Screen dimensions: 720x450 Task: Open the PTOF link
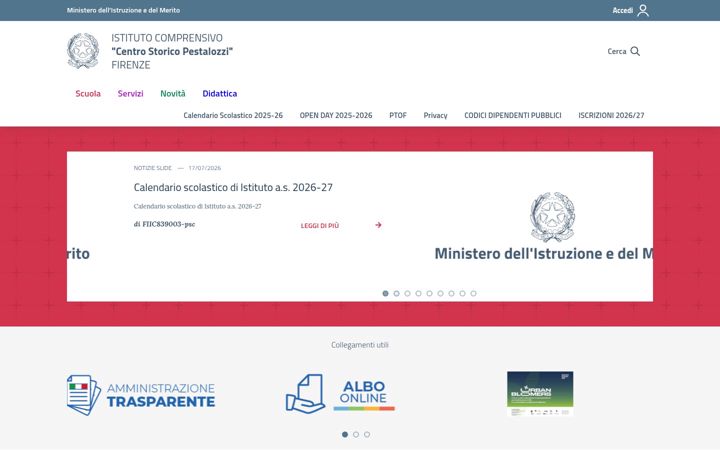click(398, 115)
